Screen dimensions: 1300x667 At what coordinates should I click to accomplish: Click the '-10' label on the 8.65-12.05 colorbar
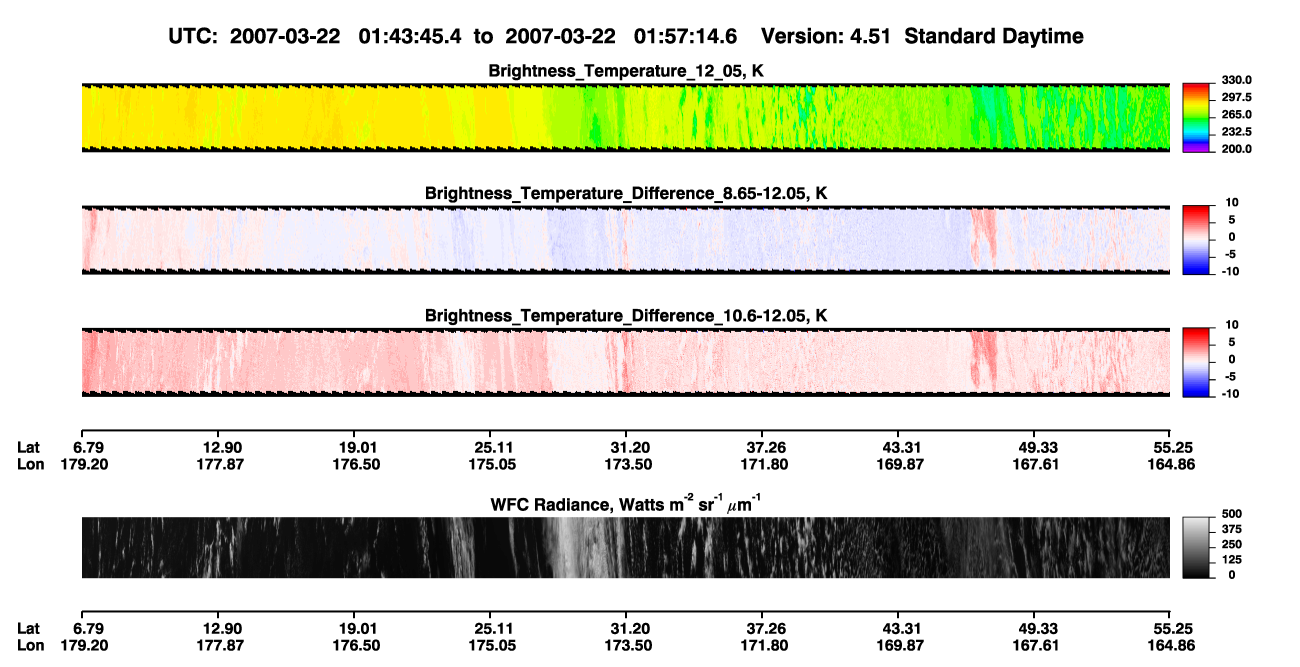click(x=1231, y=271)
